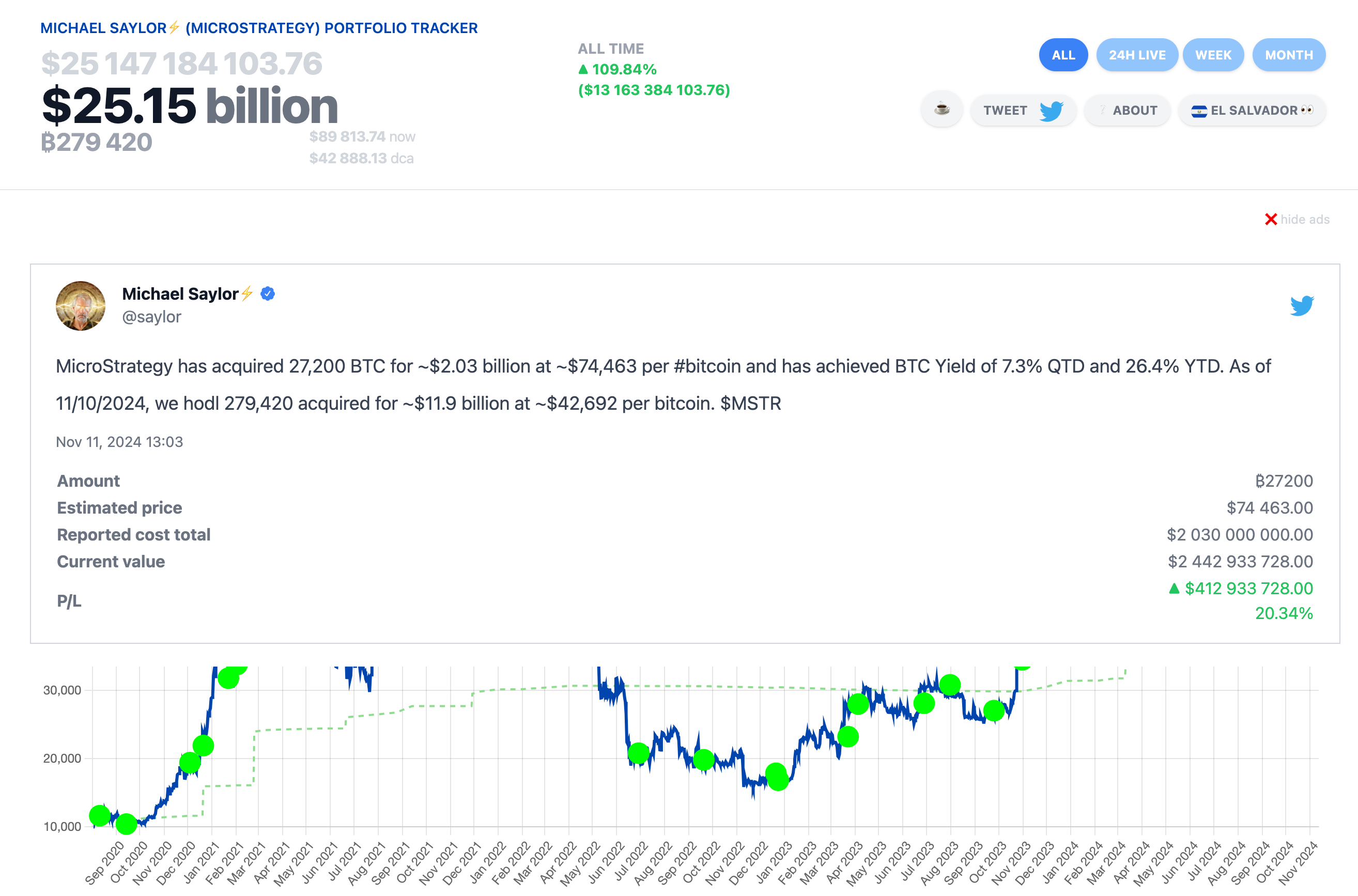Click the $89 813.74 now price

362,136
